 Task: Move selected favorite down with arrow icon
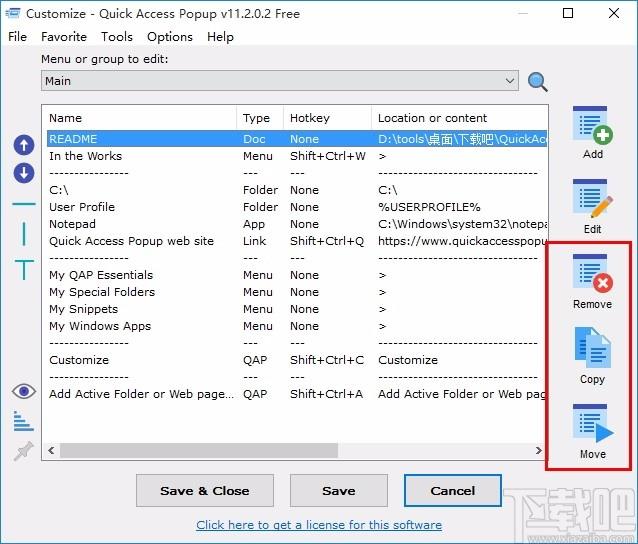(x=24, y=173)
